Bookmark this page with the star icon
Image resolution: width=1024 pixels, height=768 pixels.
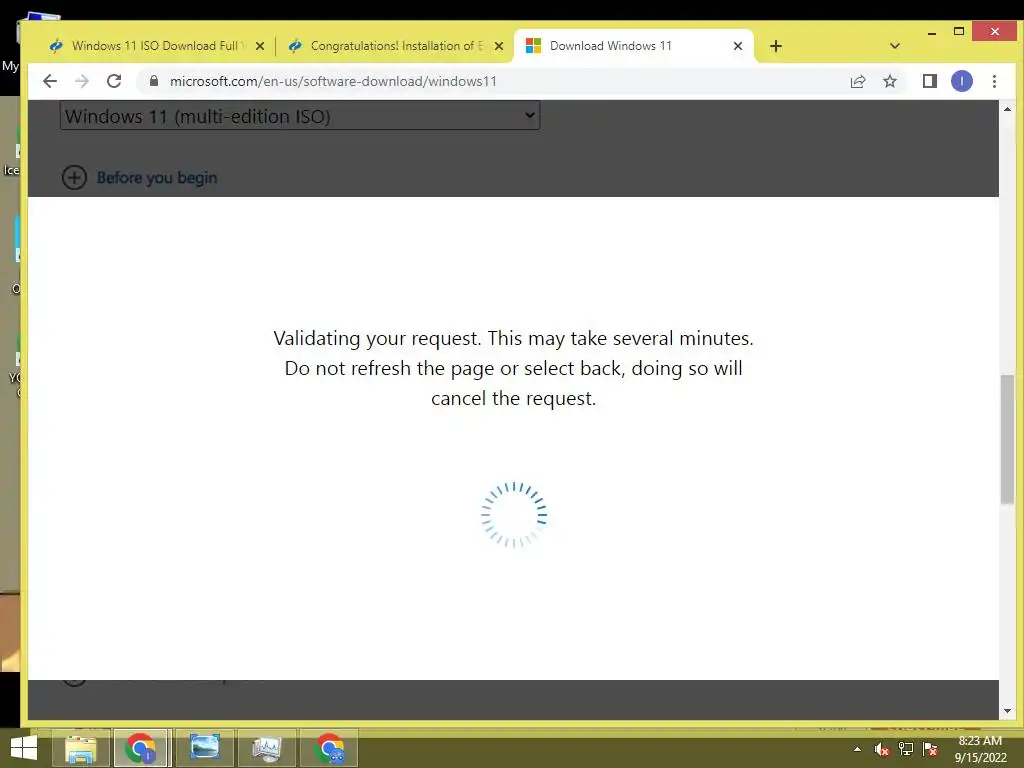[x=889, y=81]
